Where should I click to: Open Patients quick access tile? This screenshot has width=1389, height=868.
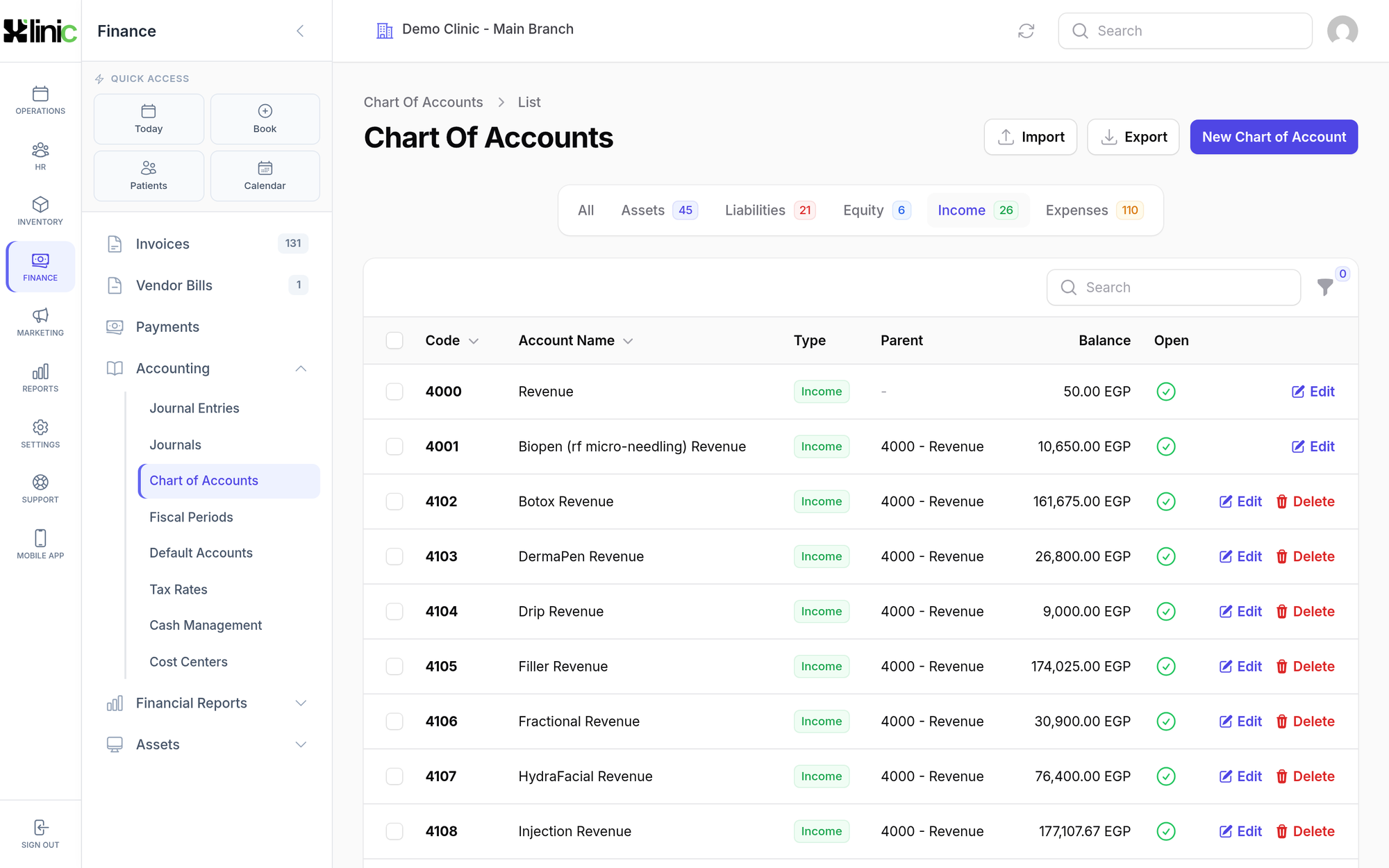(x=149, y=176)
